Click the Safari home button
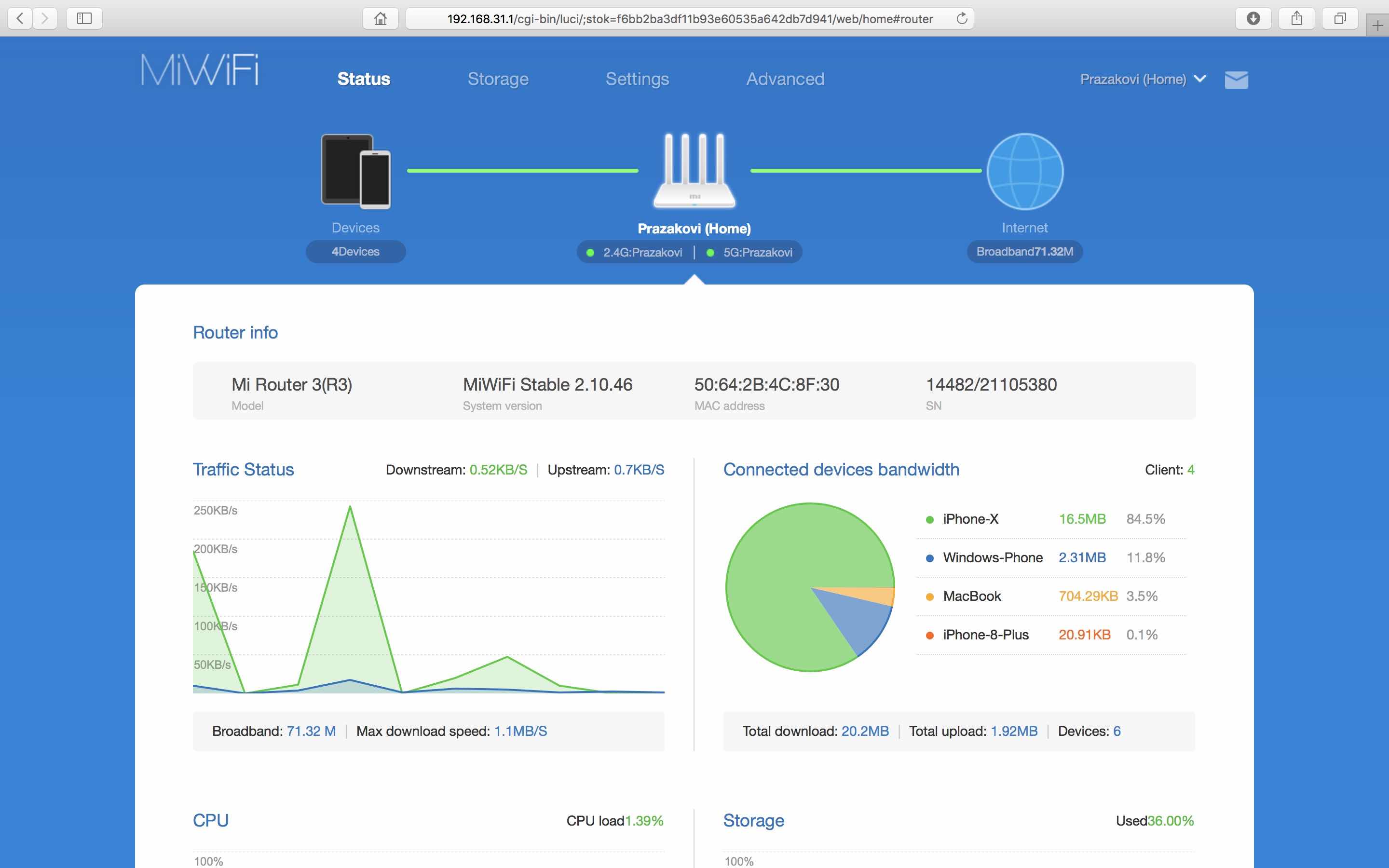 tap(380, 18)
